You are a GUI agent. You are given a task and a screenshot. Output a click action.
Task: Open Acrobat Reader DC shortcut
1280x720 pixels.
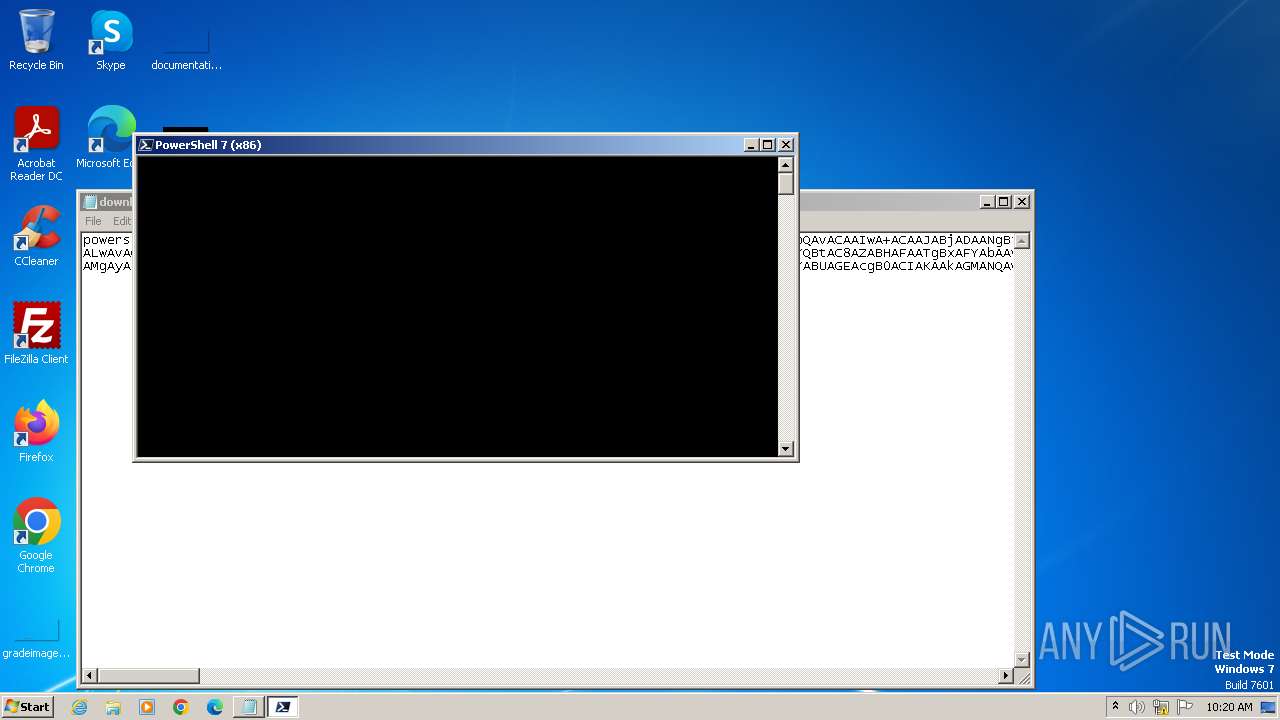coord(36,144)
